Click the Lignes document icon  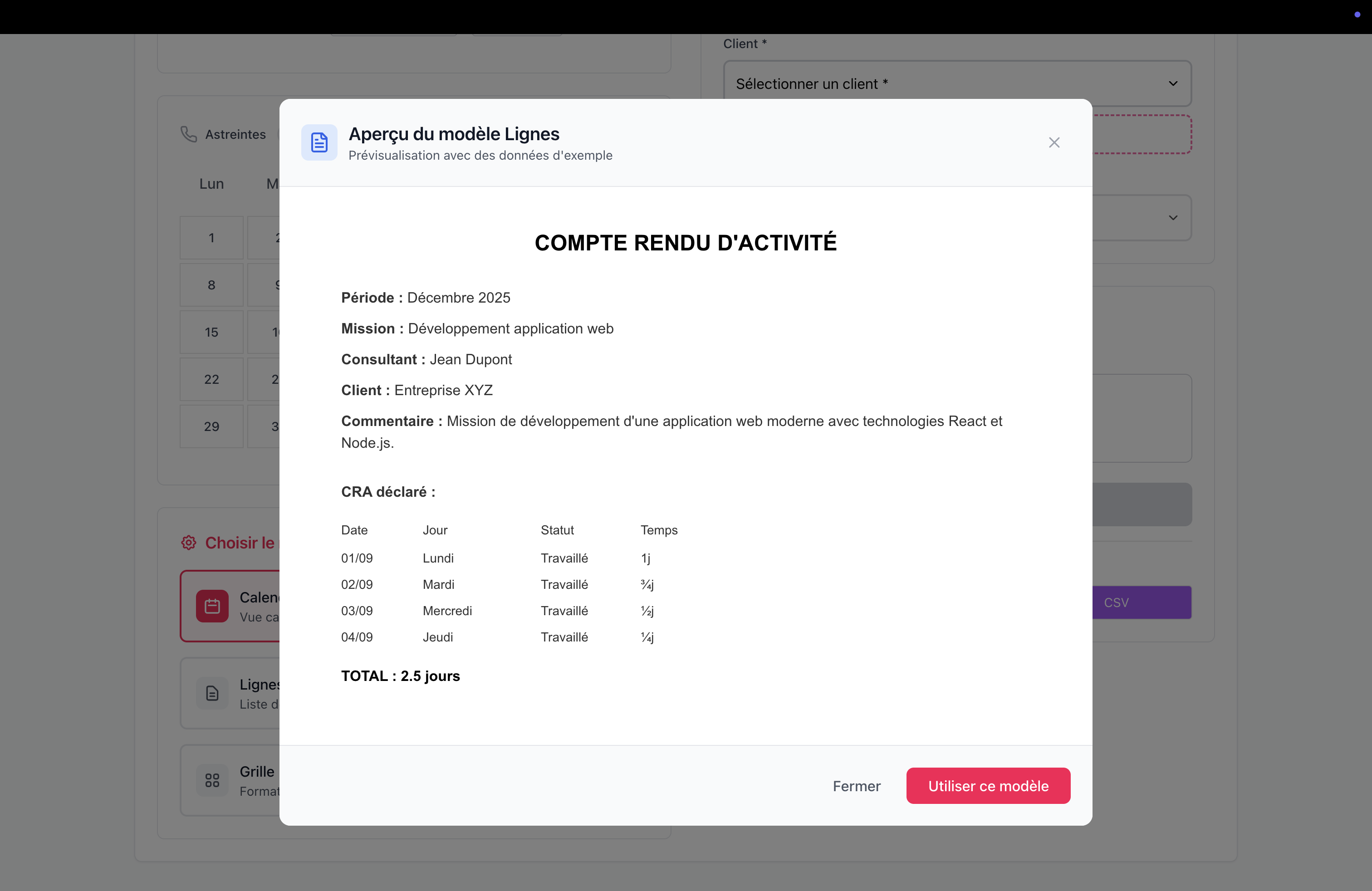tap(212, 693)
